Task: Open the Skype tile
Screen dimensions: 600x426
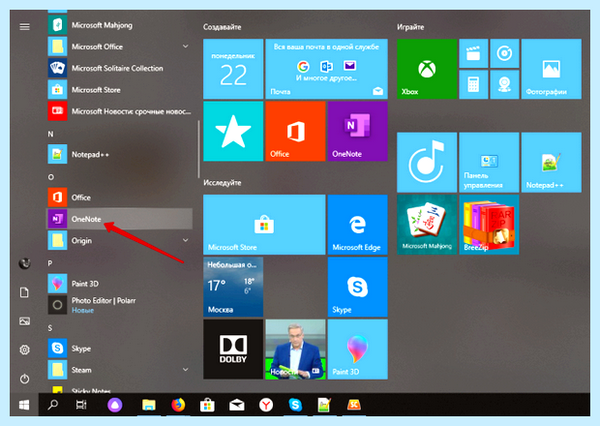Action: 357,287
